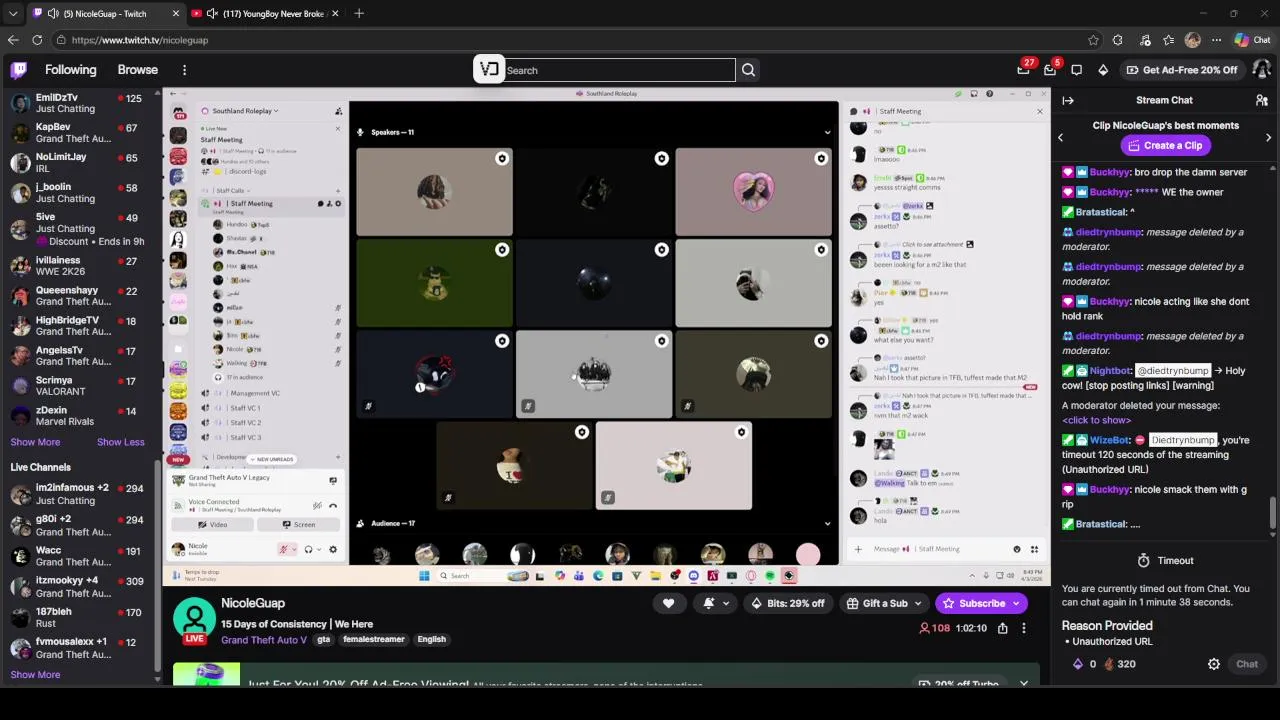Open chat settings gear icon
Viewport: 1280px width, 720px height.
click(1214, 664)
